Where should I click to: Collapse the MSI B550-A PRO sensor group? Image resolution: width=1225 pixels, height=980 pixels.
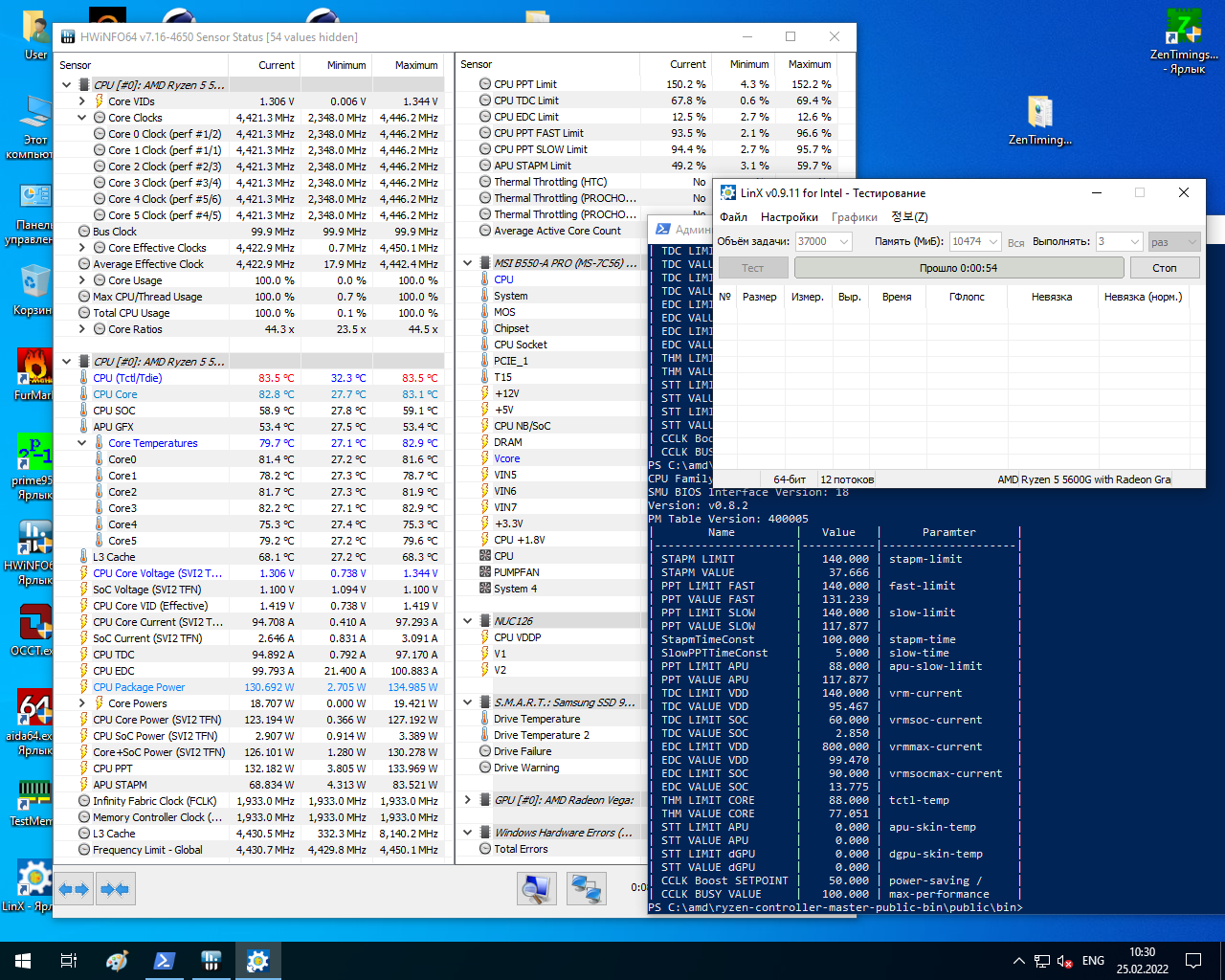coord(468,263)
